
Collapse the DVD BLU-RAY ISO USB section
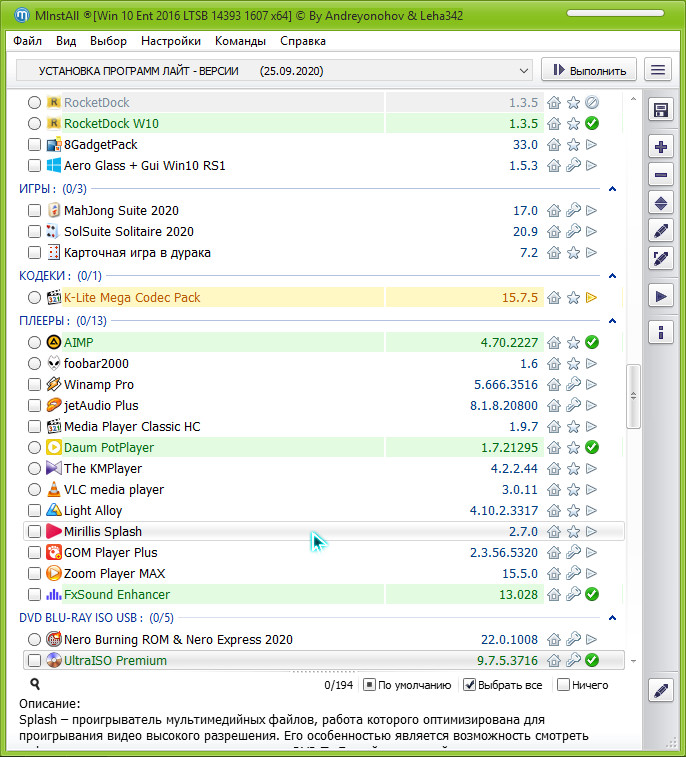point(612,617)
